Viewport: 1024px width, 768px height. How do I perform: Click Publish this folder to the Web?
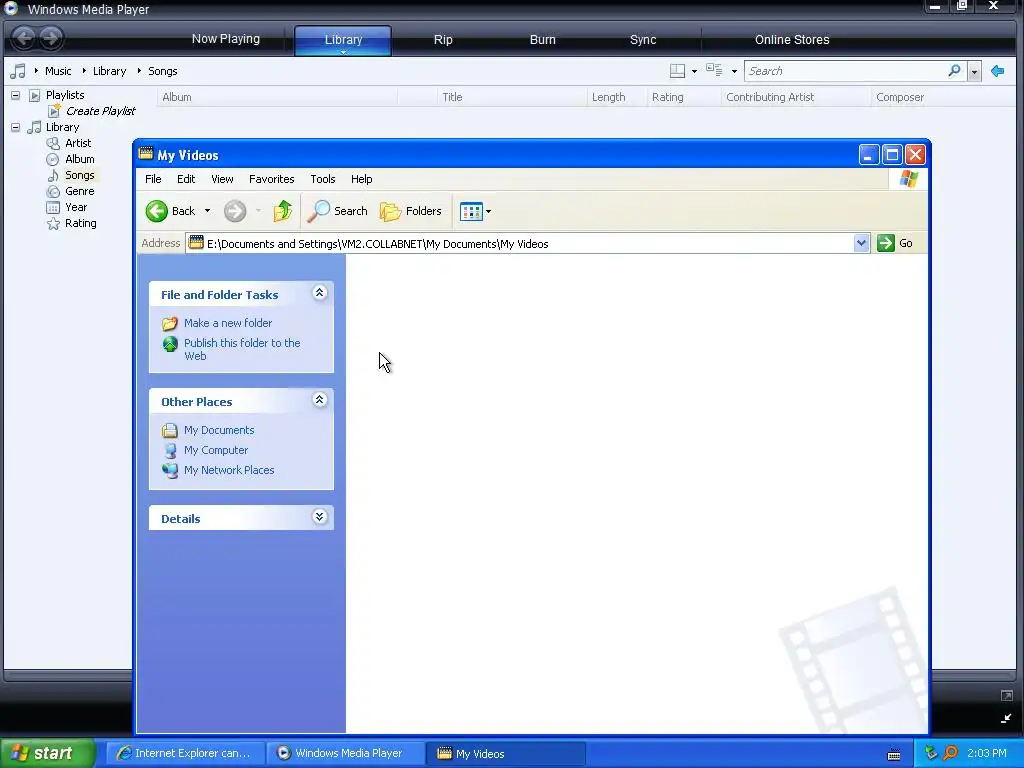[242, 349]
